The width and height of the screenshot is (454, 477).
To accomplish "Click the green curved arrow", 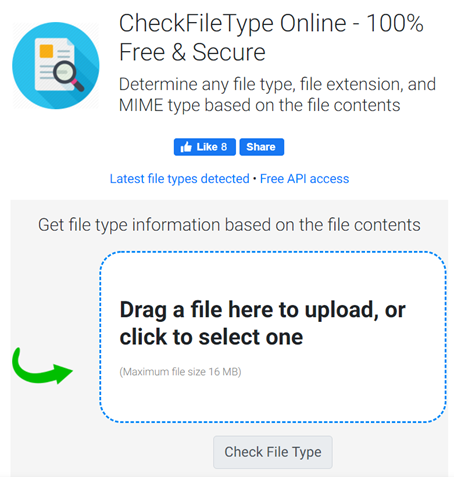I will tap(42, 366).
